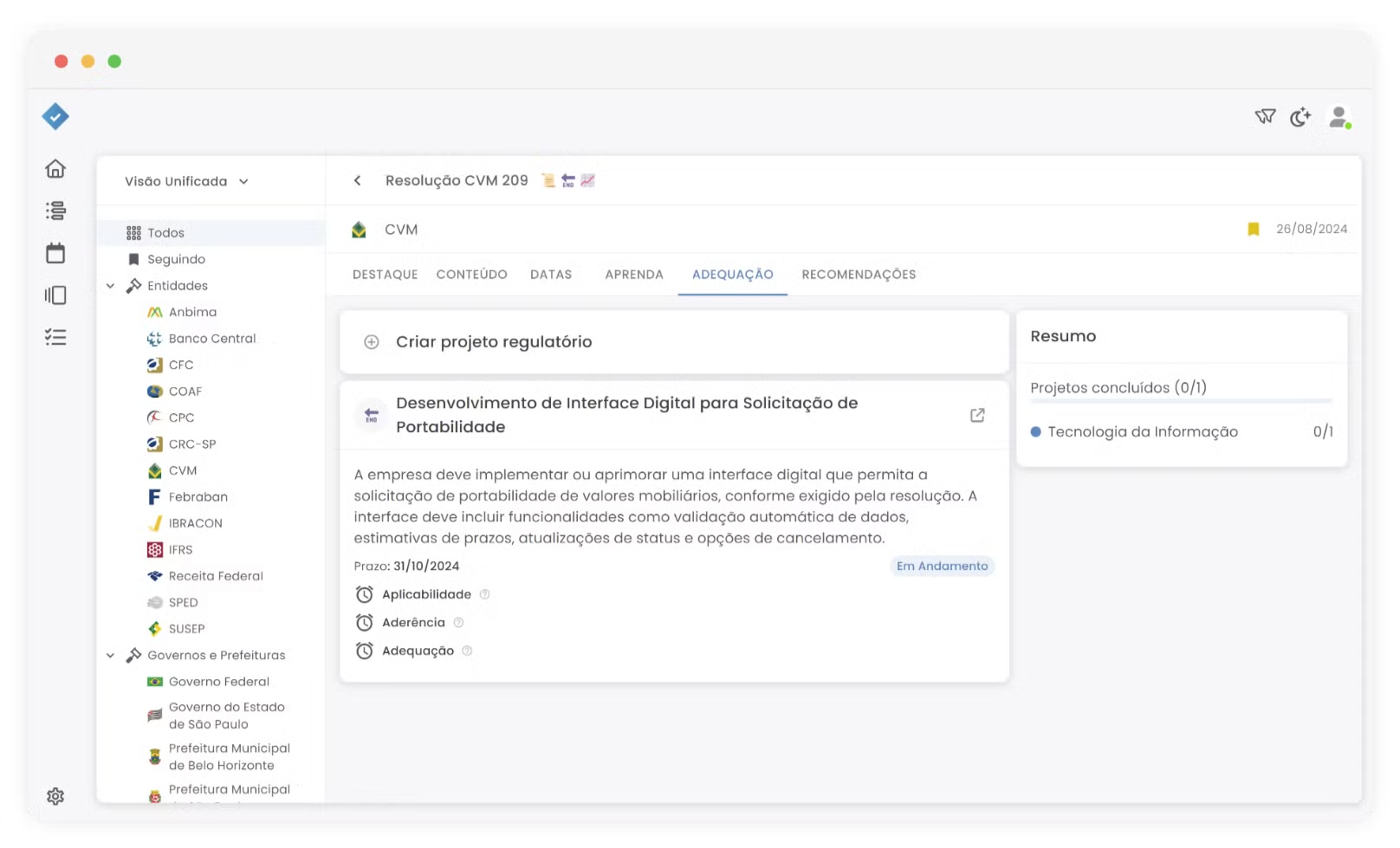This screenshot has width=1400, height=848.
Task: Go to Home via house icon
Action: click(55, 169)
